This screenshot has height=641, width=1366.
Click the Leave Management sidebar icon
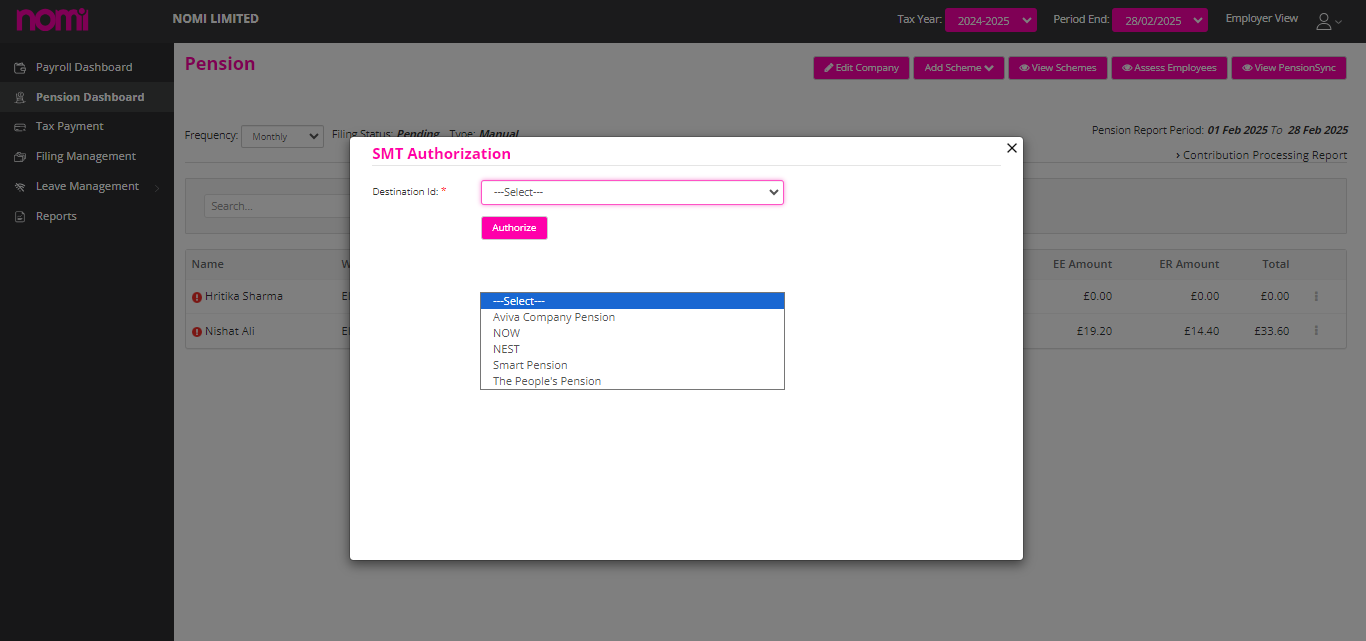coord(19,187)
